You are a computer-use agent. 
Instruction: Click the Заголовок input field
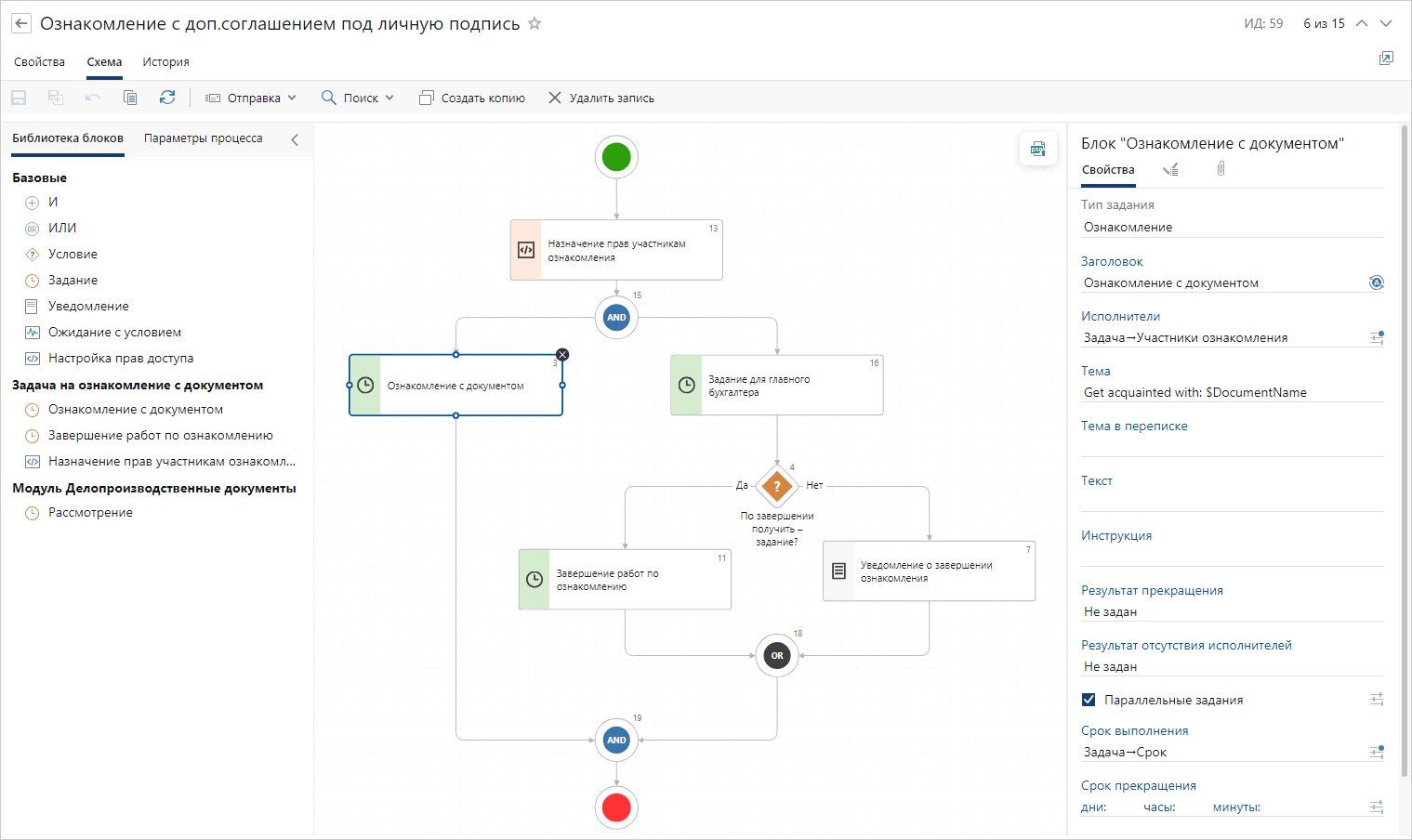tap(1221, 282)
